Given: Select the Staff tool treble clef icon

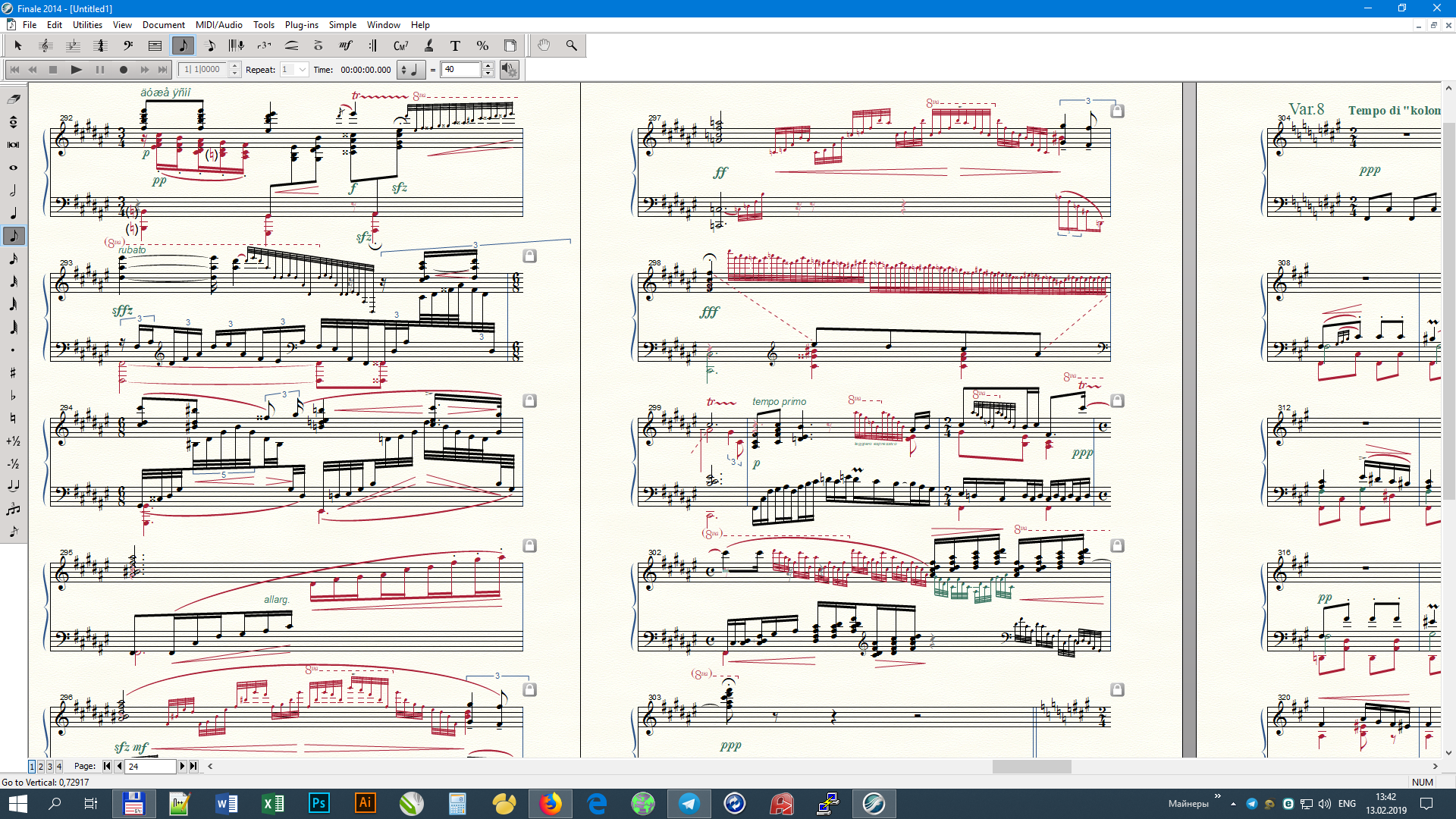Looking at the screenshot, I should (x=45, y=45).
